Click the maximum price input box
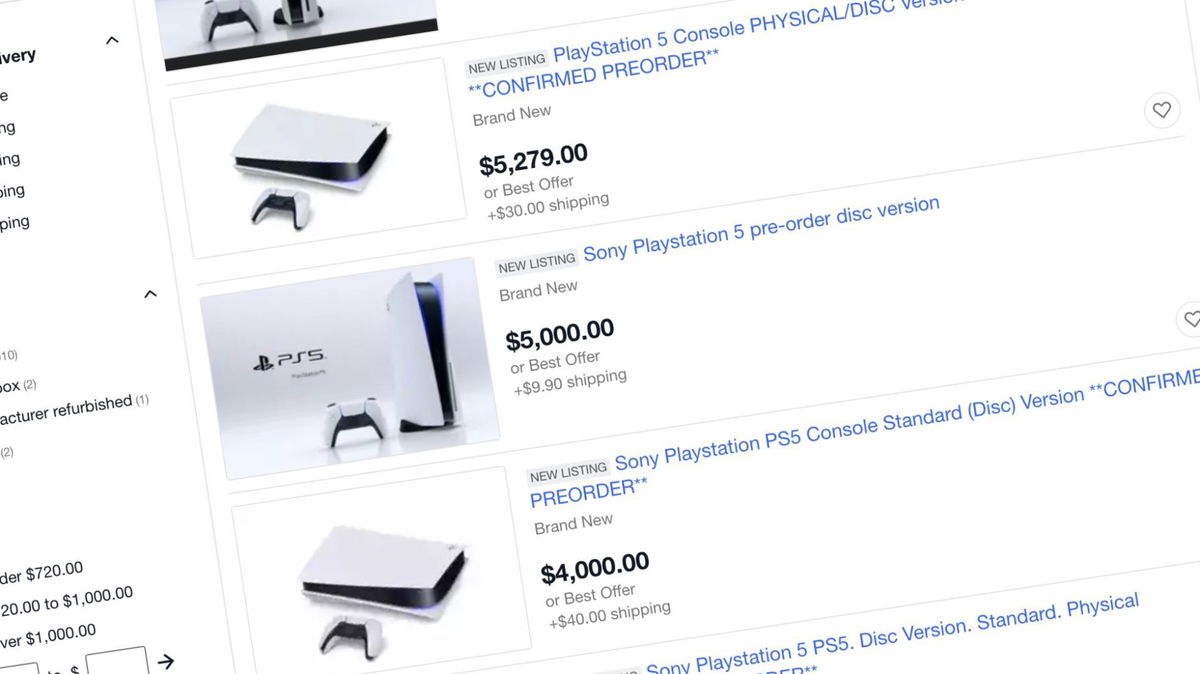The image size is (1200, 674). pyautogui.click(x=117, y=662)
